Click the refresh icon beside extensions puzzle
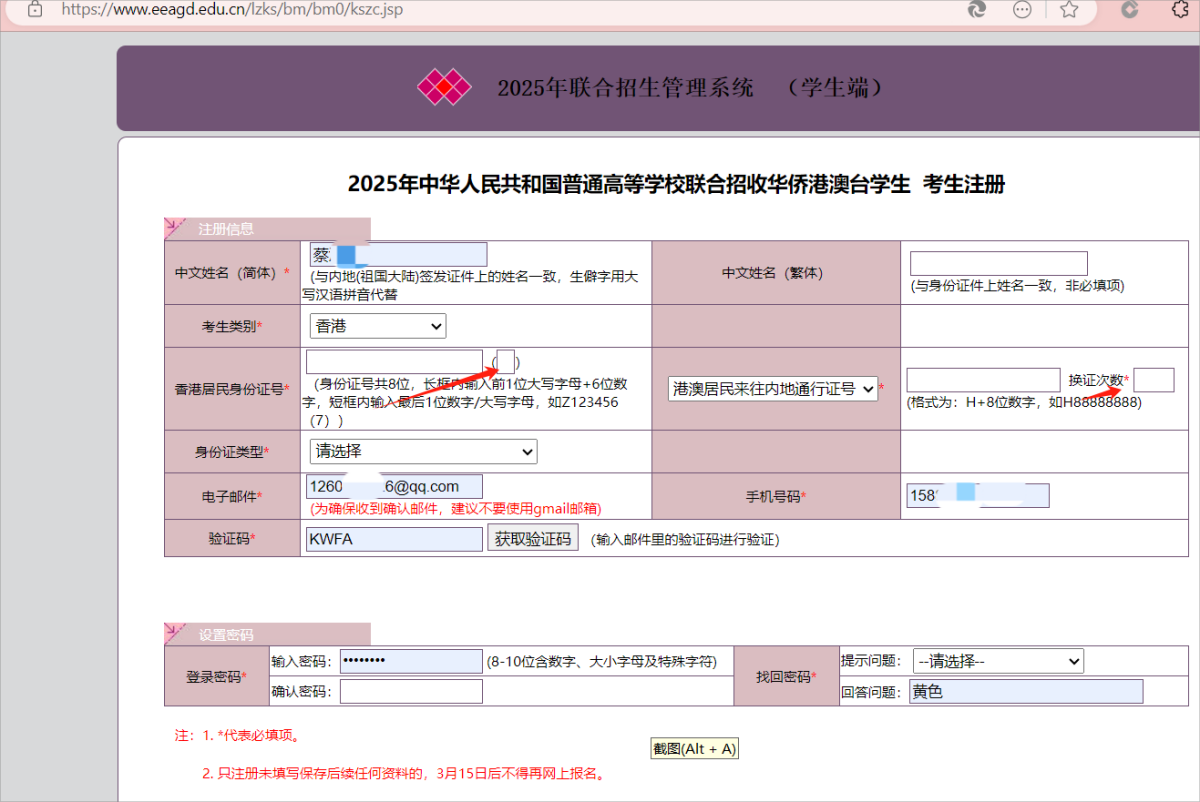 coord(1130,9)
